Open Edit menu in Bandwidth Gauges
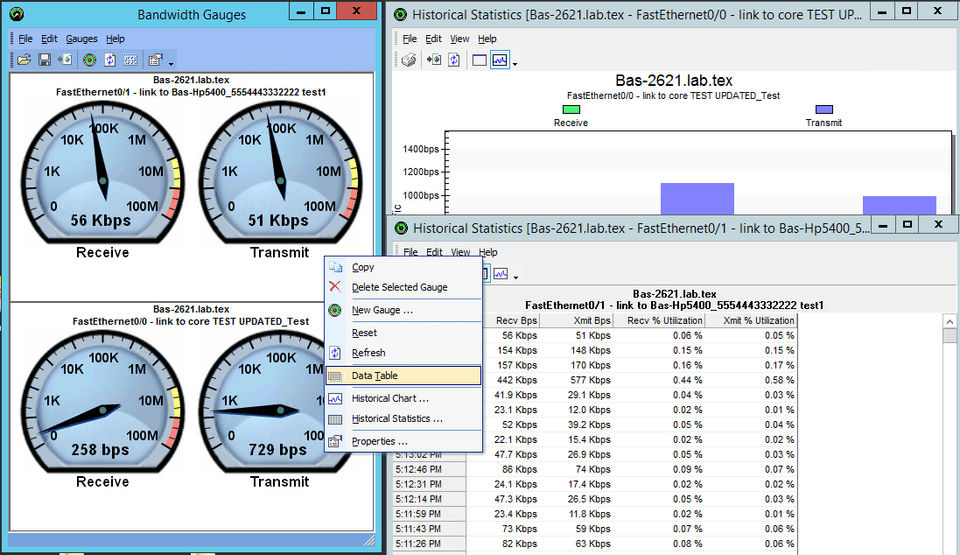 coord(49,39)
